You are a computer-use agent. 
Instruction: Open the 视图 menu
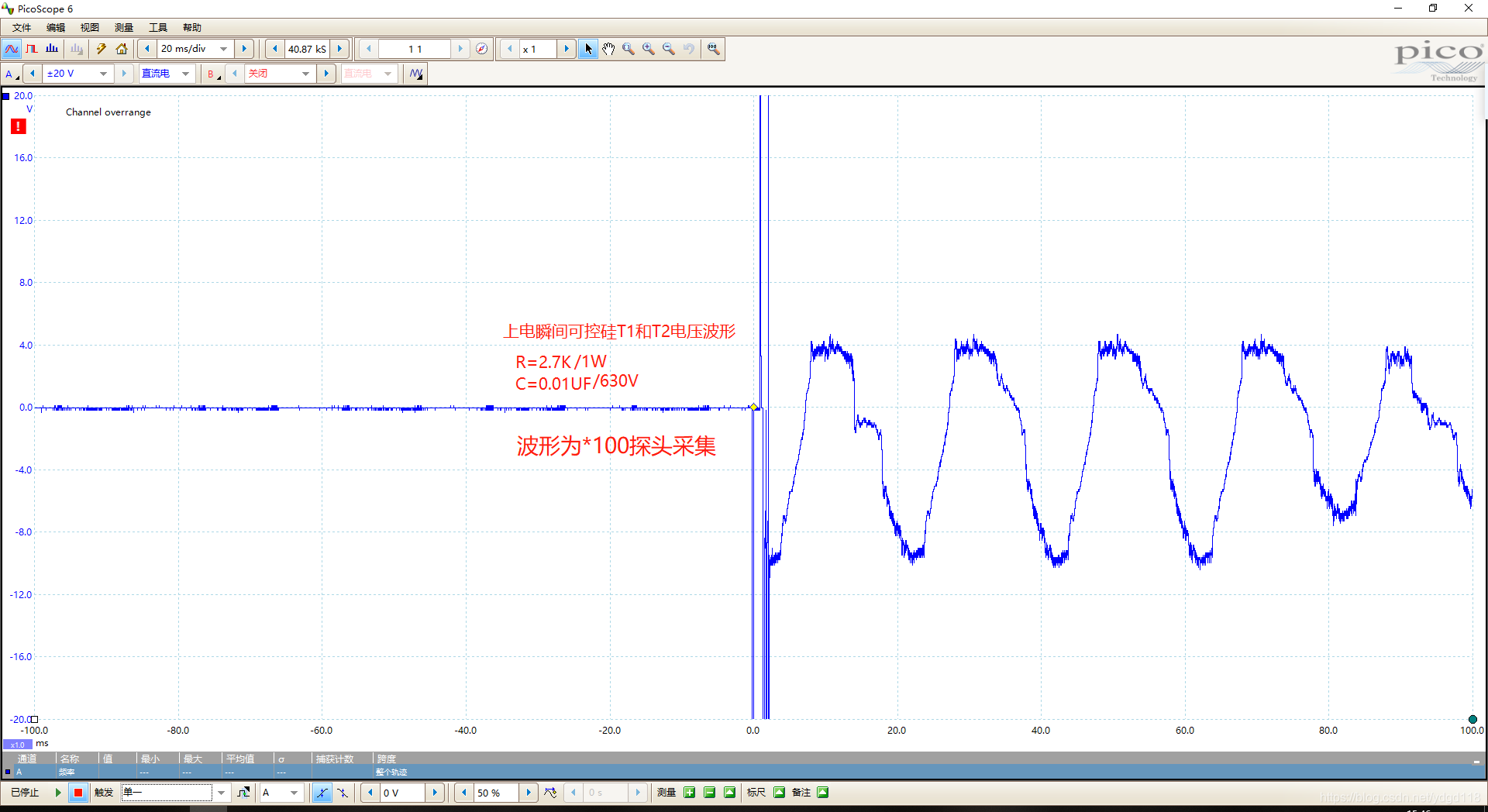coord(90,28)
